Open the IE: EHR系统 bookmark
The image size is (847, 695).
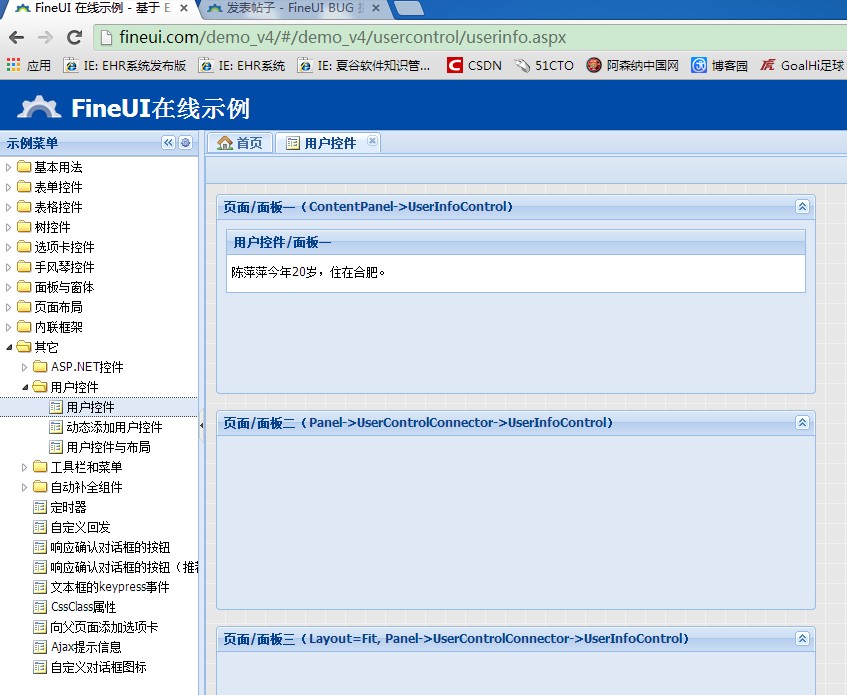click(242, 65)
